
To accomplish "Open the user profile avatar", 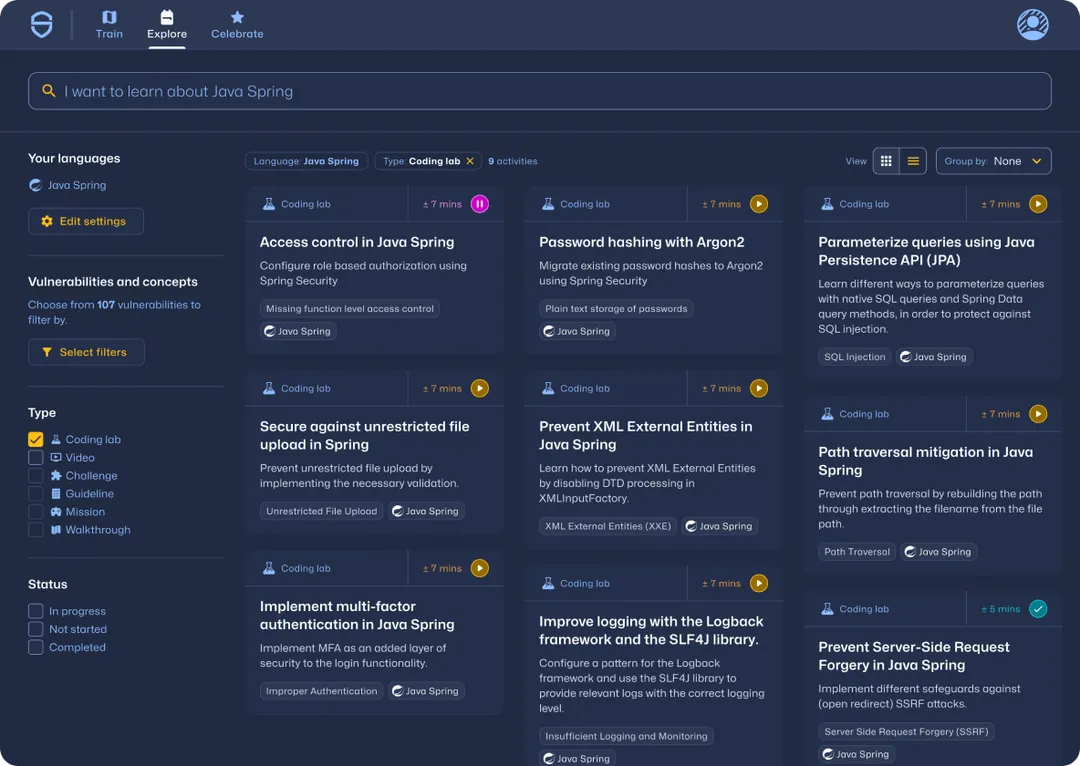I will click(x=1032, y=25).
